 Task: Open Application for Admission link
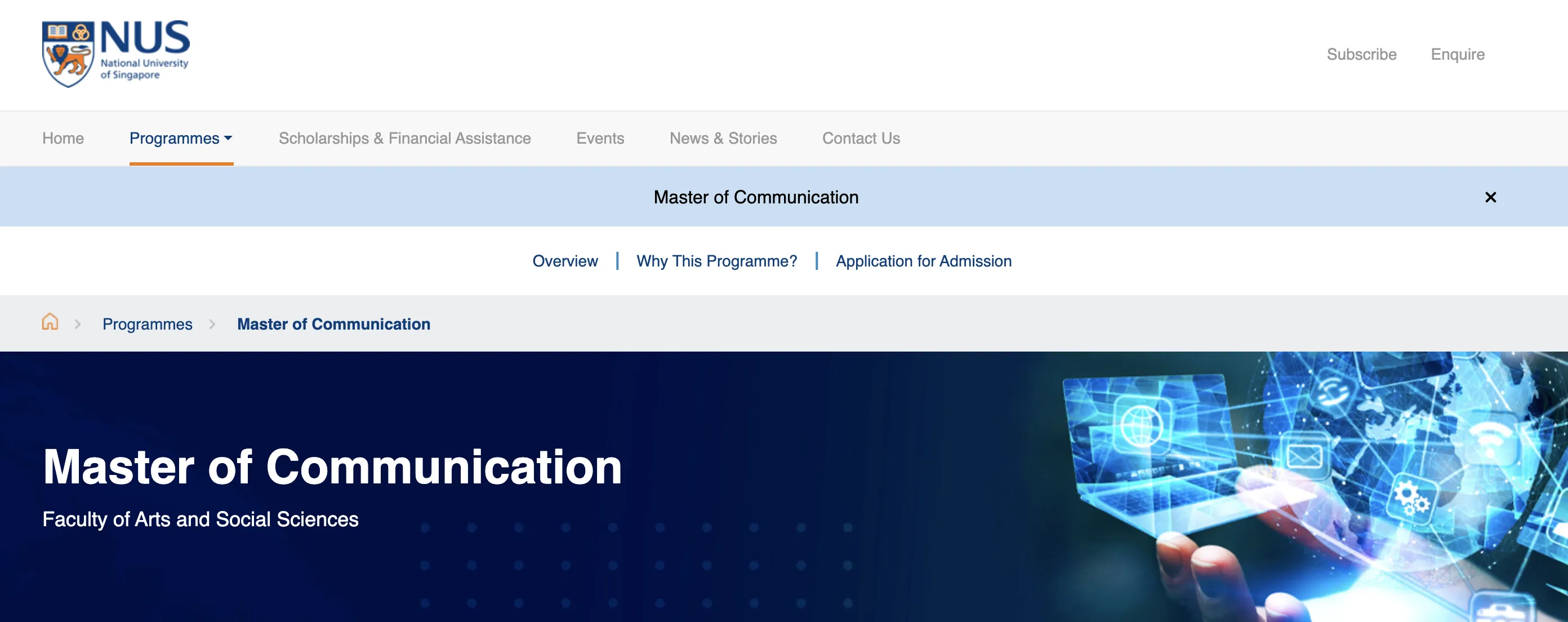click(x=923, y=261)
